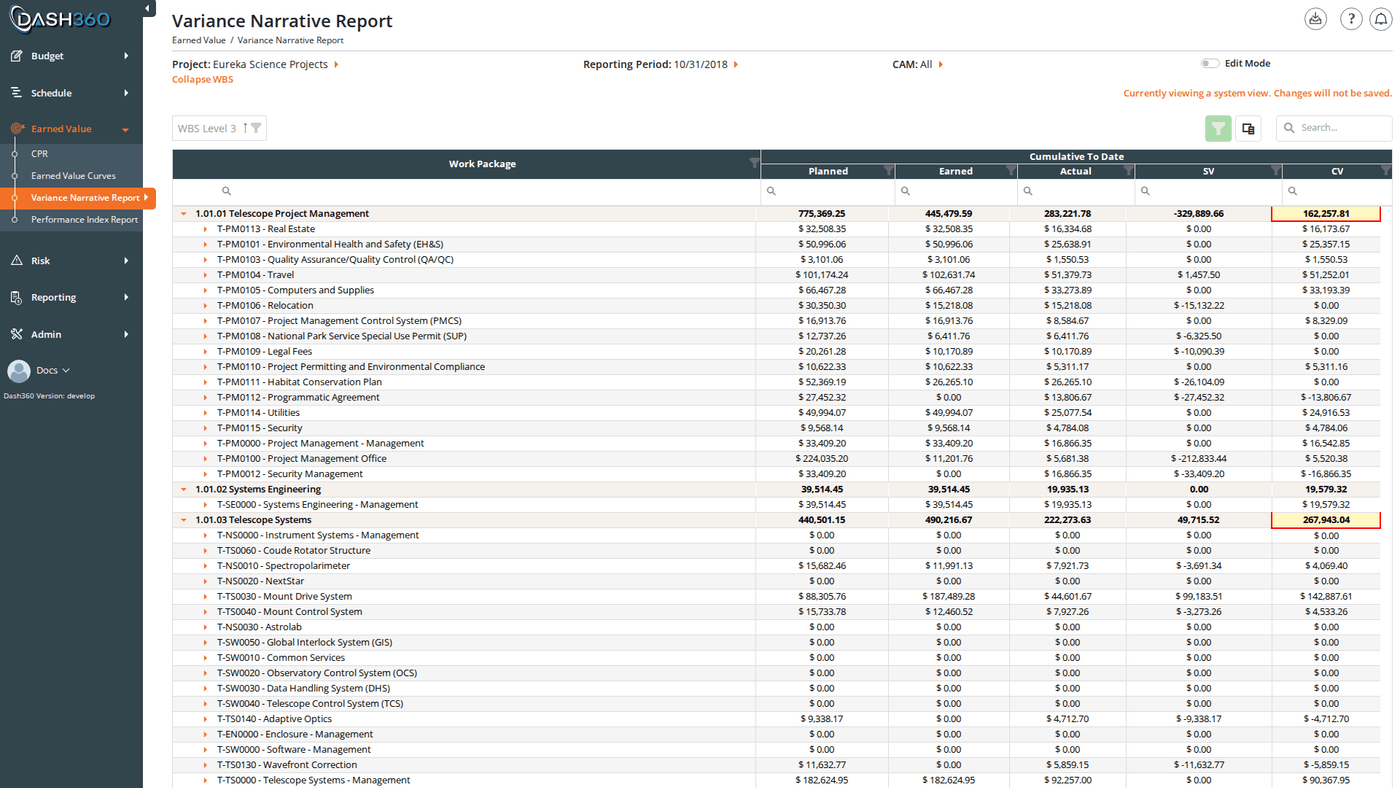Toggle the Edit Mode switch

click(1210, 63)
